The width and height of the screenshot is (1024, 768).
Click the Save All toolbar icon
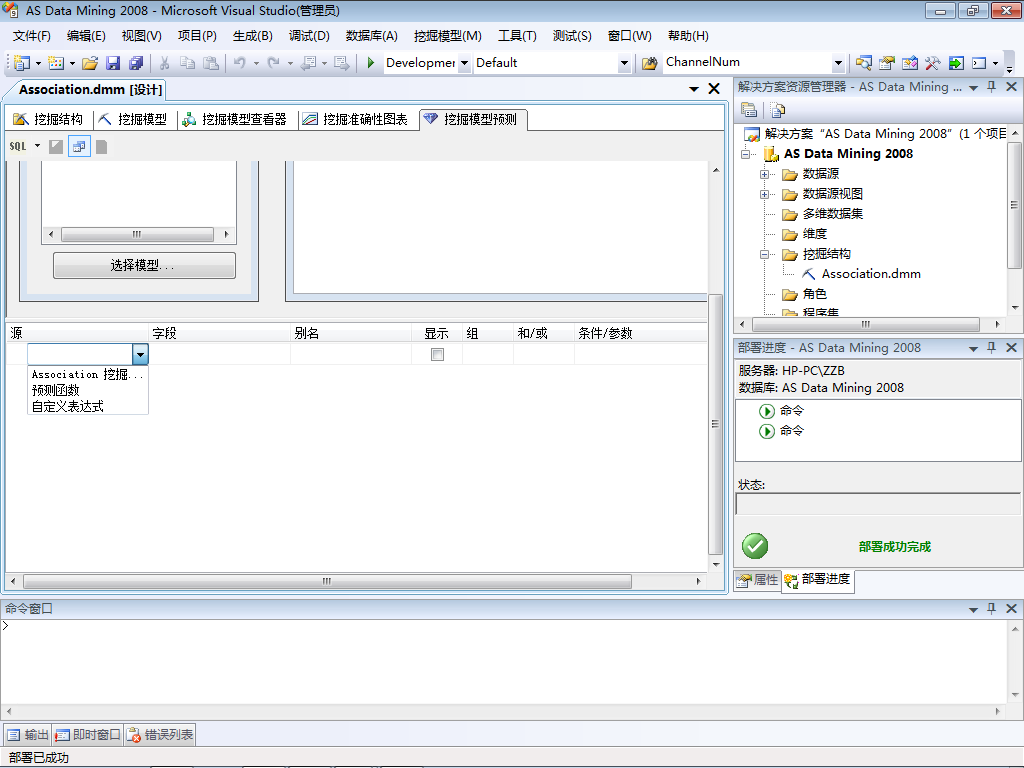(136, 63)
